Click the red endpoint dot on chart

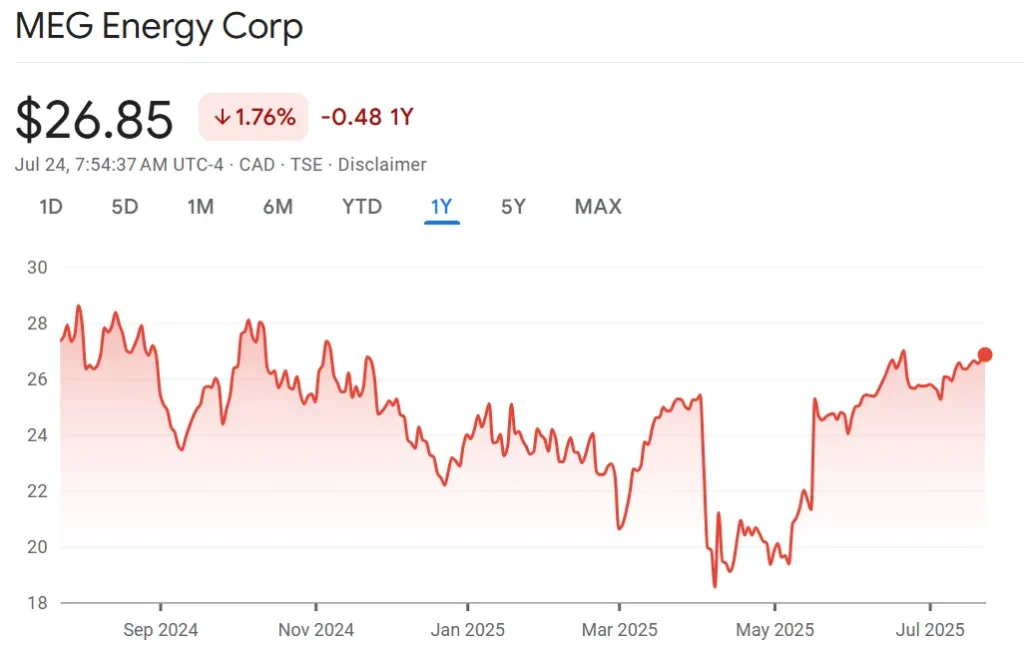coord(985,354)
